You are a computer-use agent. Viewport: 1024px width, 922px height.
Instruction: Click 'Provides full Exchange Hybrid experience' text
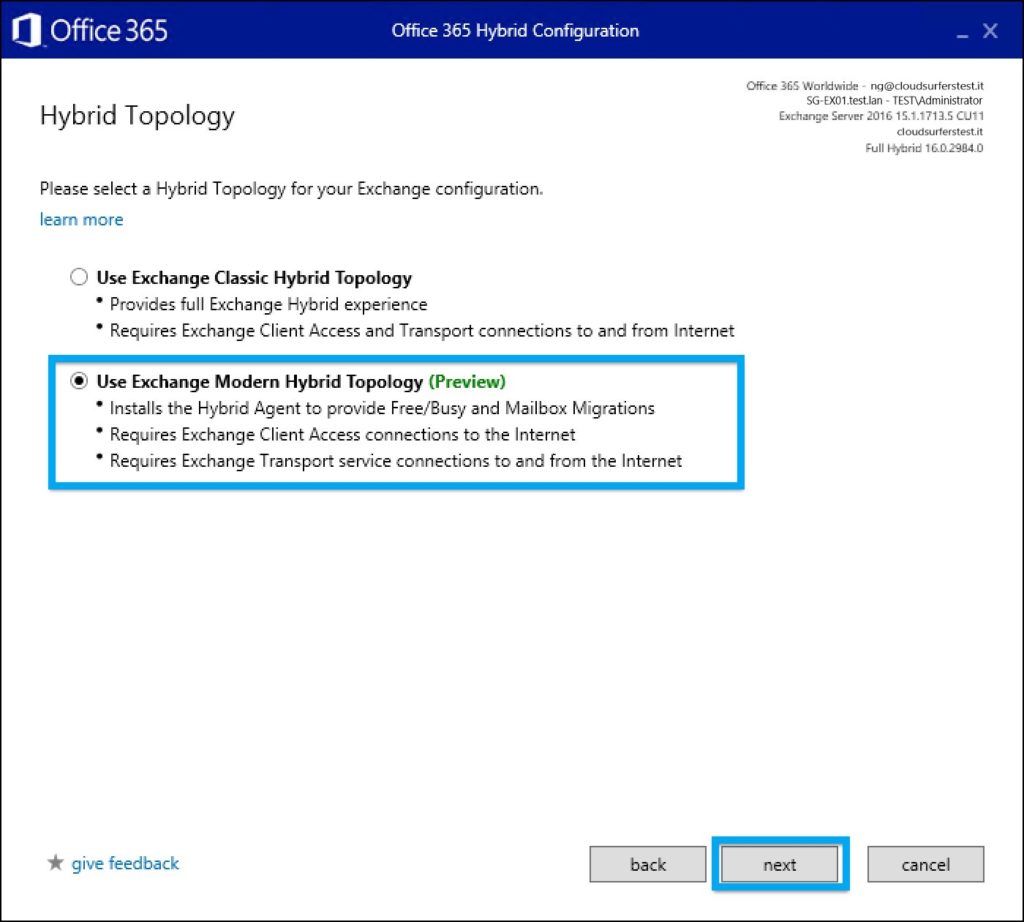(x=268, y=304)
